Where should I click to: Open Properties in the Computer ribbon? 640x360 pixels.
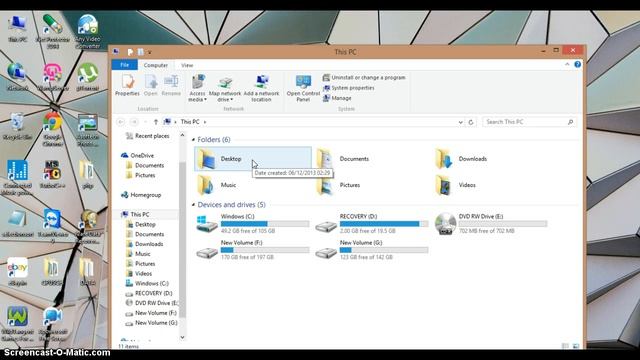pyautogui.click(x=127, y=85)
